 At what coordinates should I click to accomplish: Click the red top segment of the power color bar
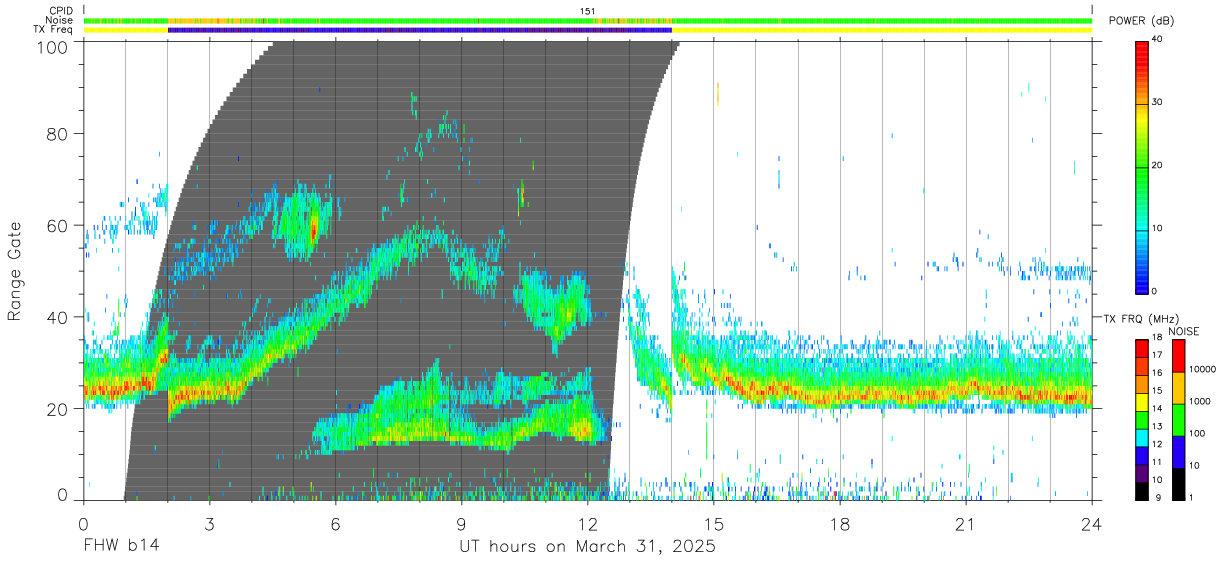(x=1142, y=57)
